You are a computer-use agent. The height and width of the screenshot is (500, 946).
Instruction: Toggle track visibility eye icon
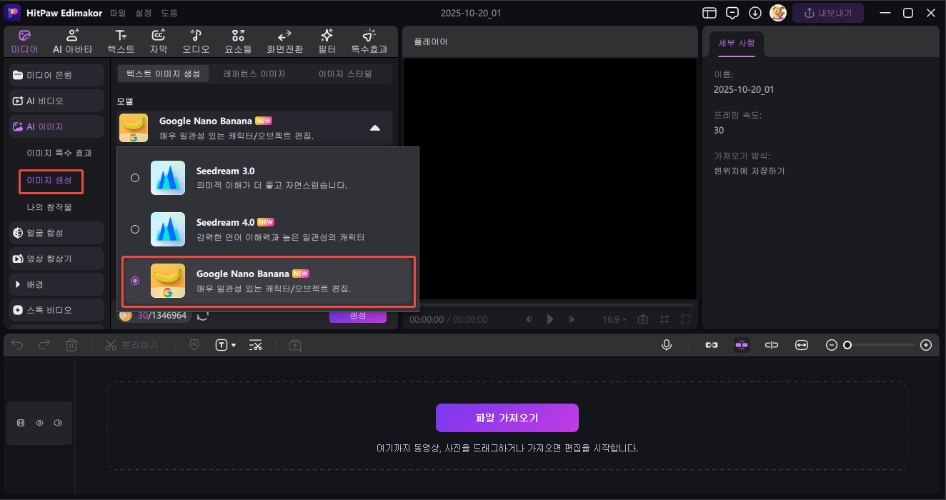pyautogui.click(x=39, y=423)
